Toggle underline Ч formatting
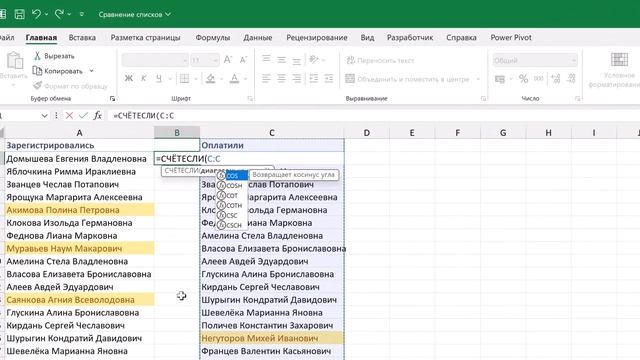640x360 pixels. (x=159, y=78)
